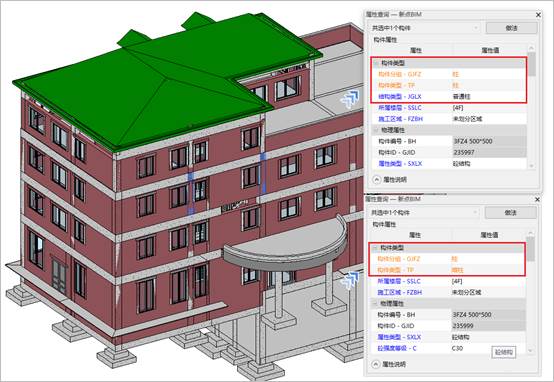Viewport: 554px width, 382px height.
Task: Click the 普通柱 value cell
Action: (x=489, y=96)
